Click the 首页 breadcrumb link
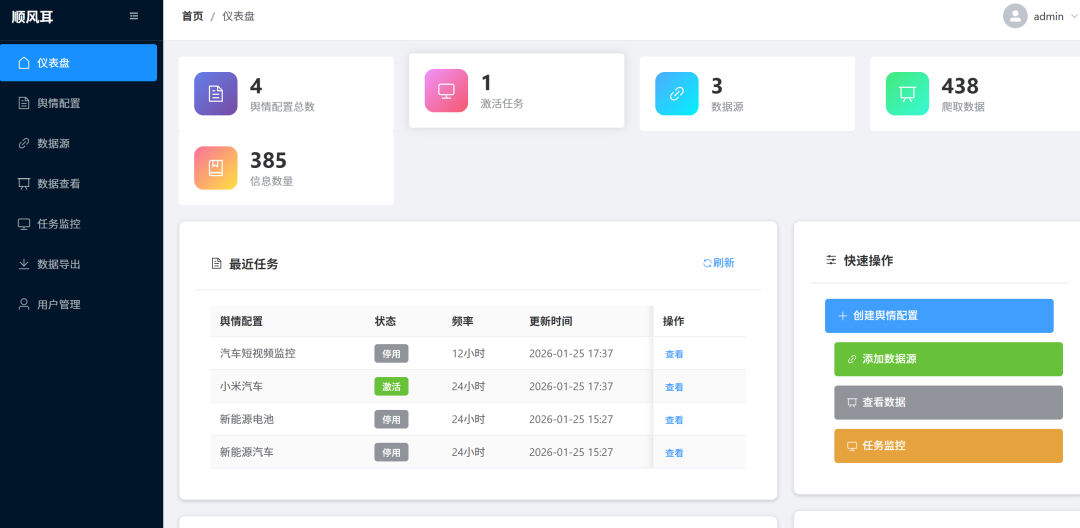 (192, 17)
